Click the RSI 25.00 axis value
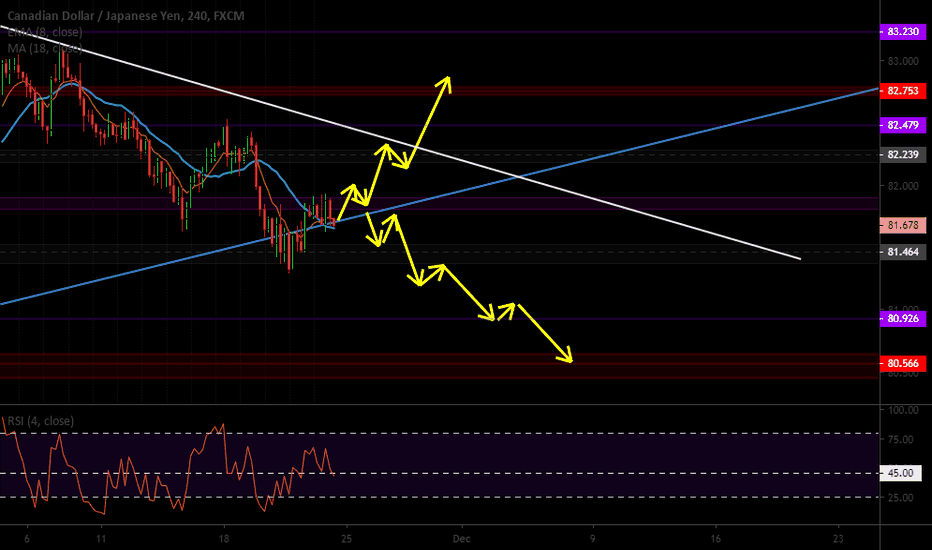Image resolution: width=932 pixels, height=550 pixels. pyautogui.click(x=900, y=498)
